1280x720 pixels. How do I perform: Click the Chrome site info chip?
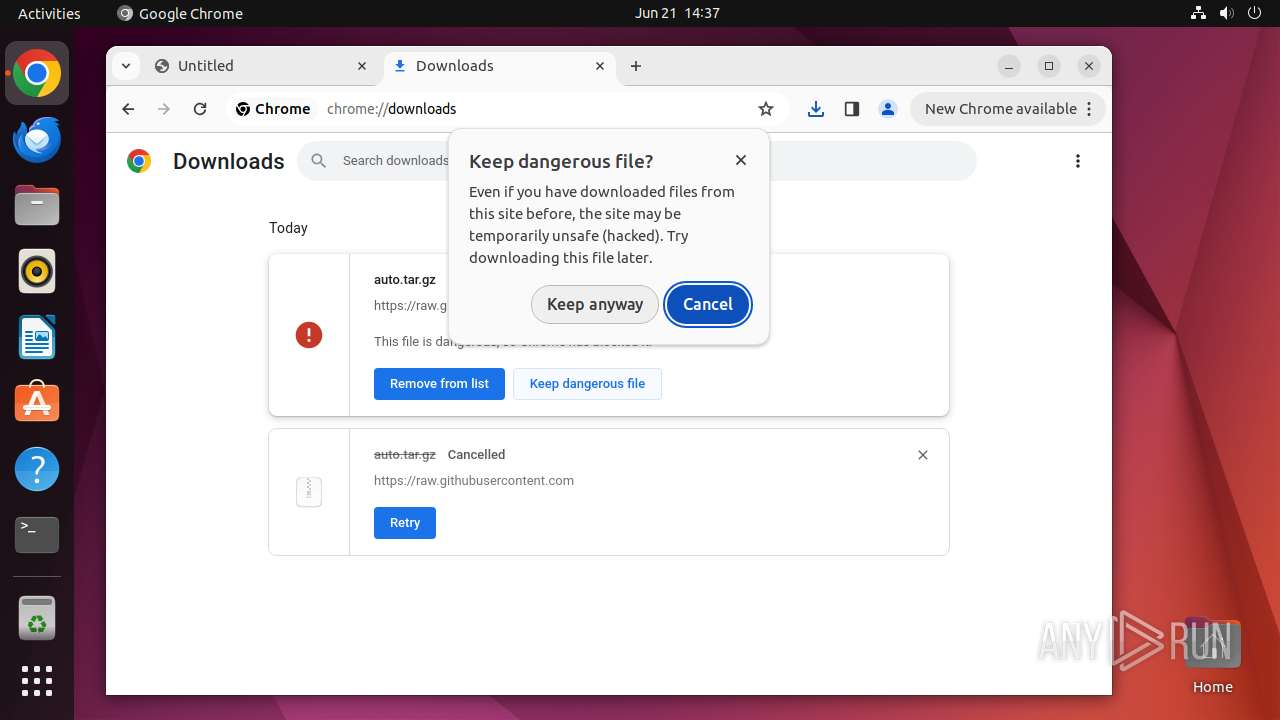coord(273,109)
